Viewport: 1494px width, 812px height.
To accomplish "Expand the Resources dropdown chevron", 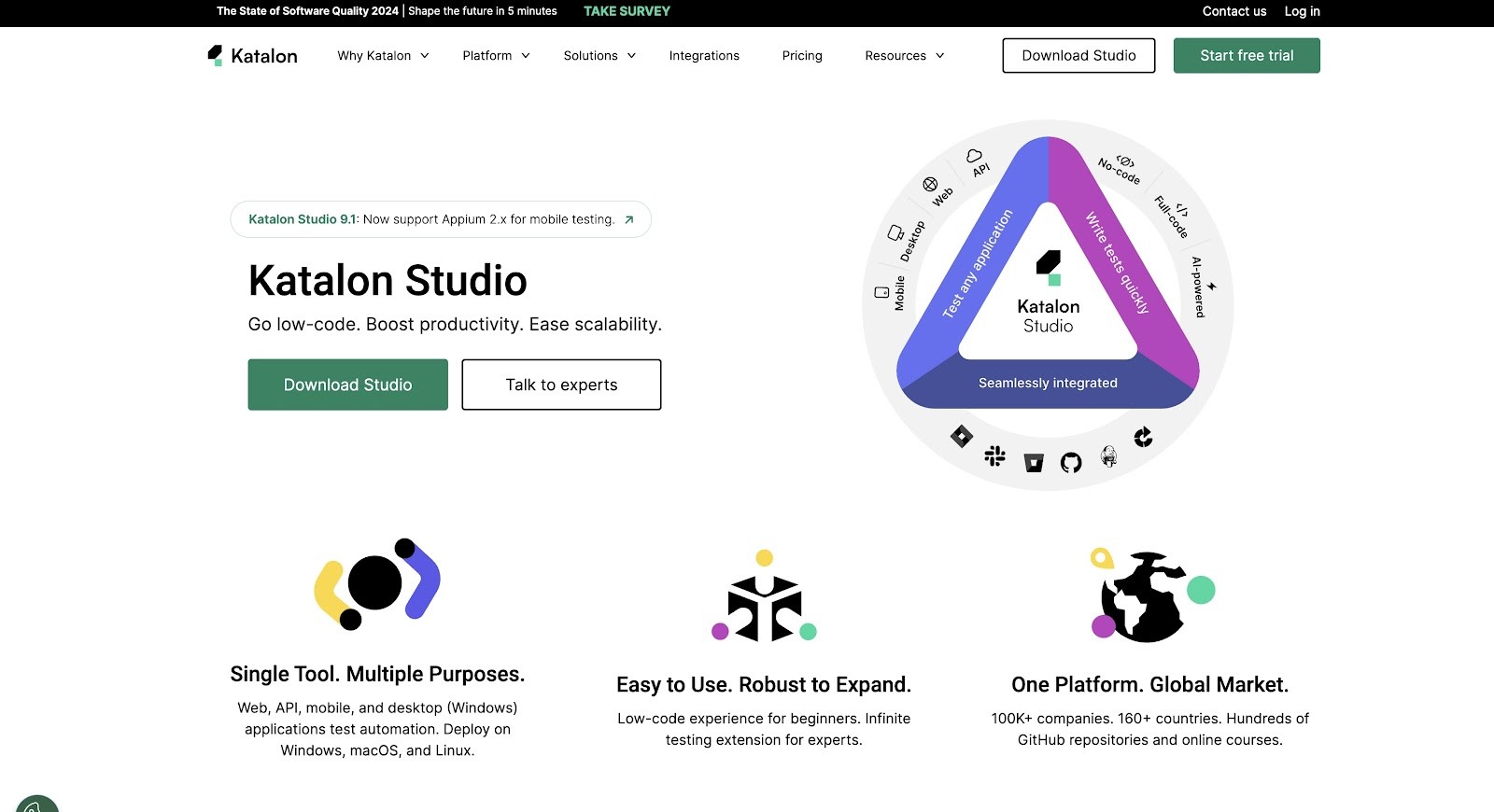I will (940, 56).
